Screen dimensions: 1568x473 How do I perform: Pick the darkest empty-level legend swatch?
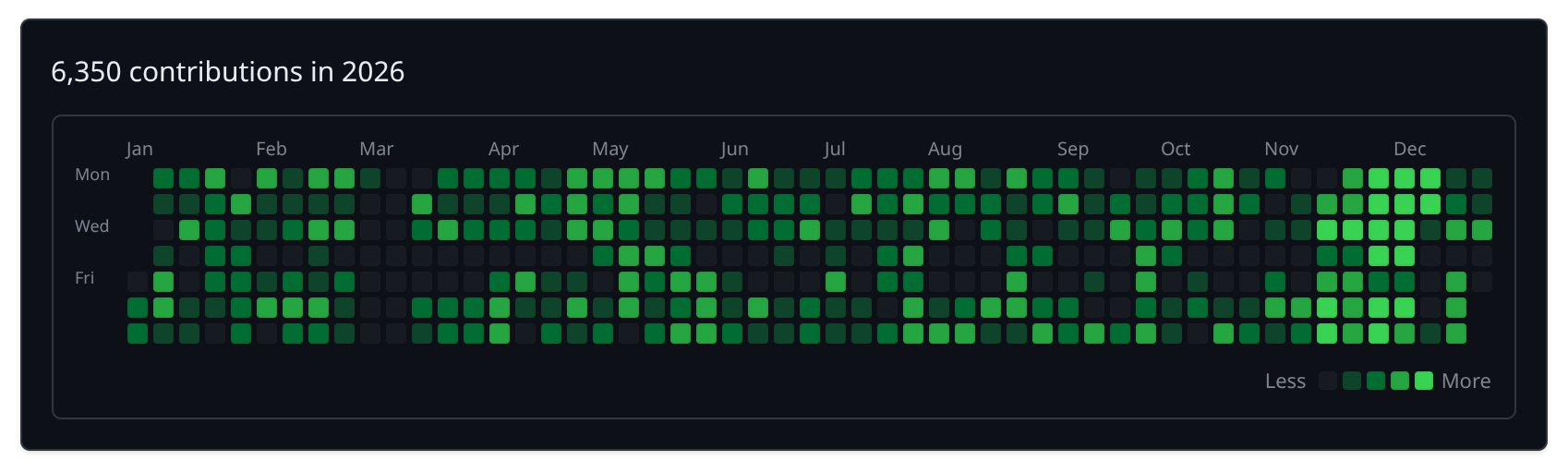click(x=1328, y=381)
